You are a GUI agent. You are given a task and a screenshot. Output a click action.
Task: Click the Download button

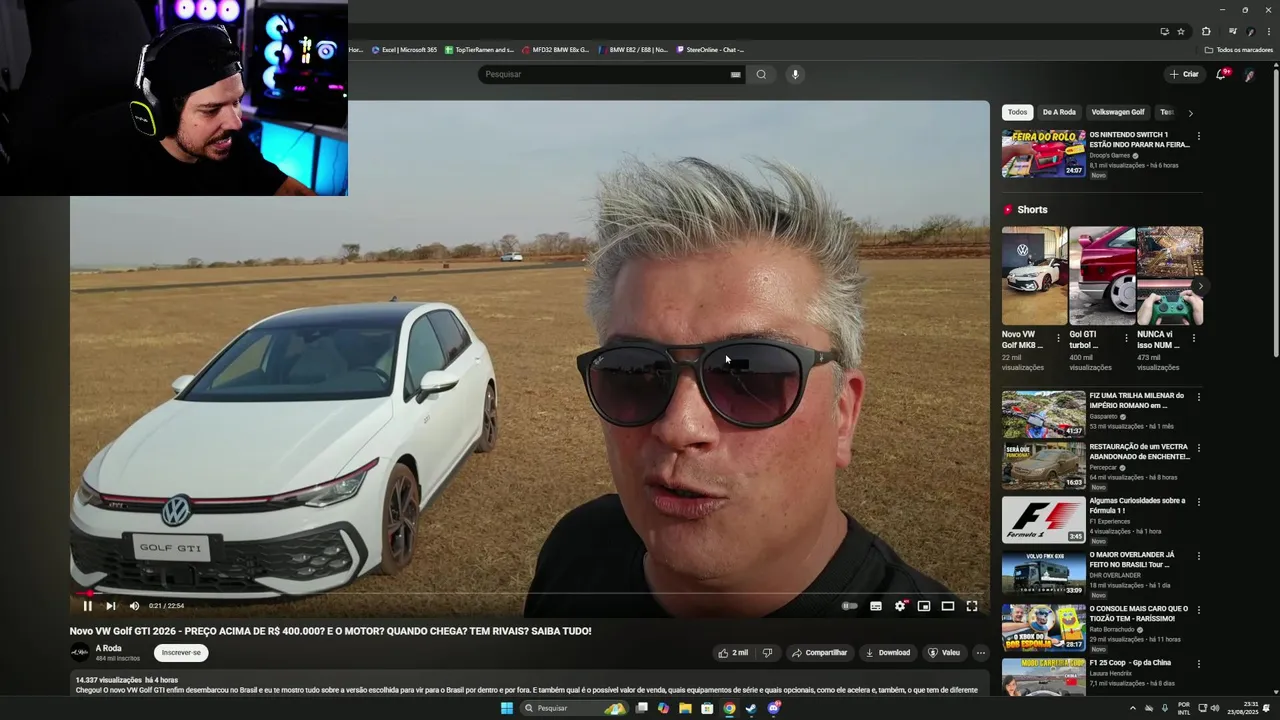click(x=888, y=653)
